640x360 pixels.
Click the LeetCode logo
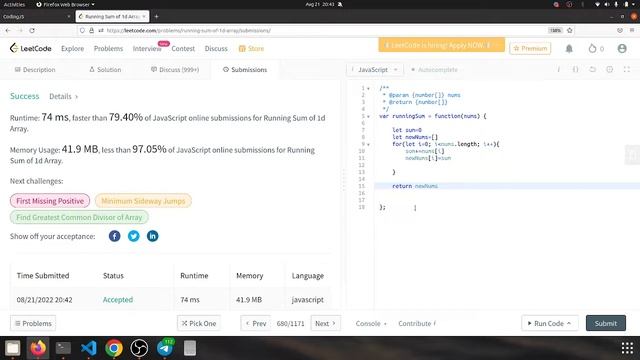[31, 48]
